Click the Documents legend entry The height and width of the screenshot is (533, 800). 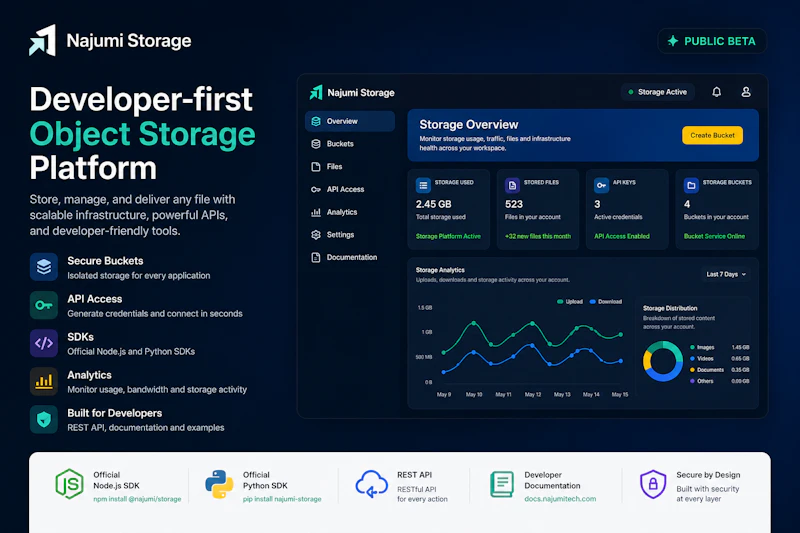[x=719, y=370]
